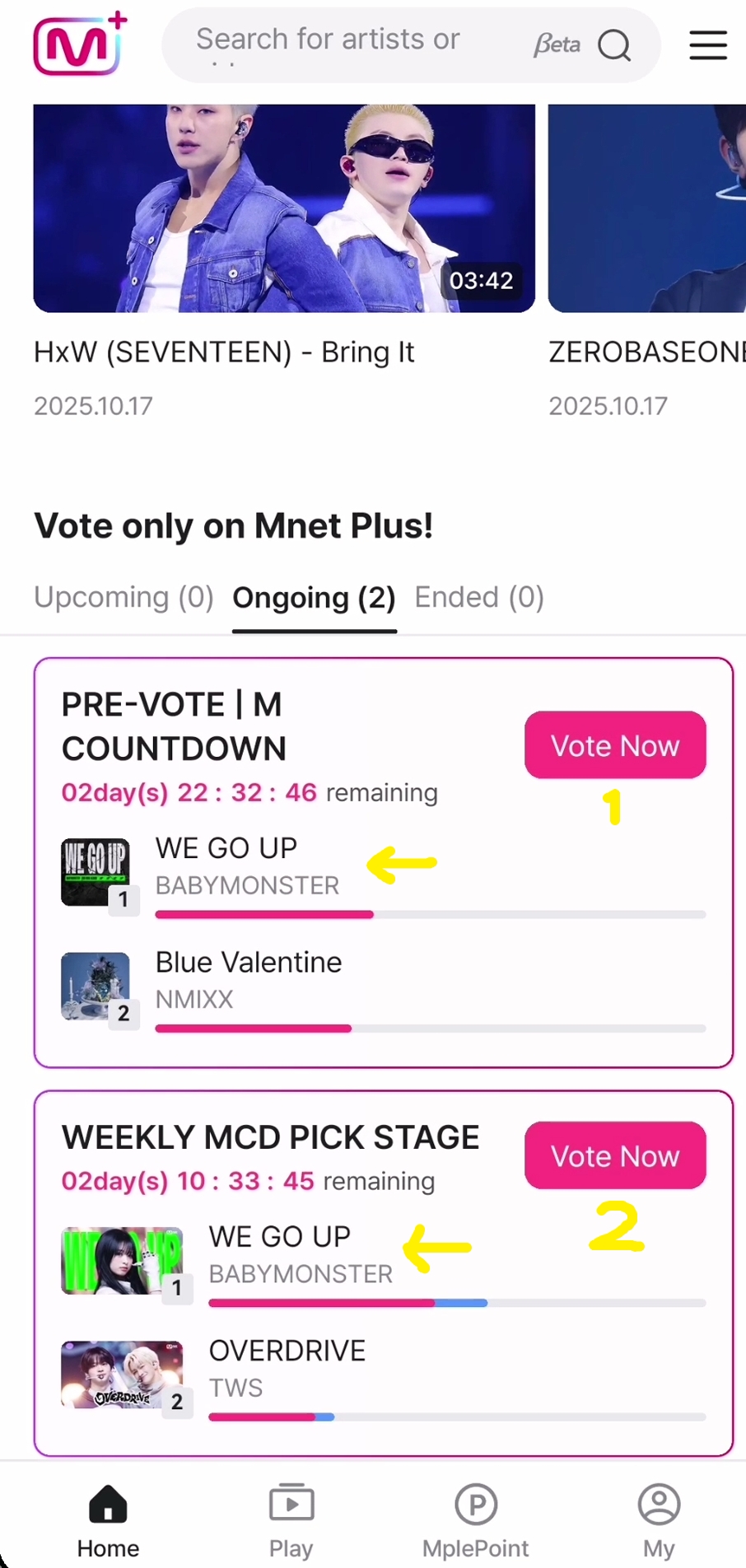The width and height of the screenshot is (746, 1568).
Task: Open the HxW (SEVENTEEN) - Bring It title
Action: [x=224, y=352]
